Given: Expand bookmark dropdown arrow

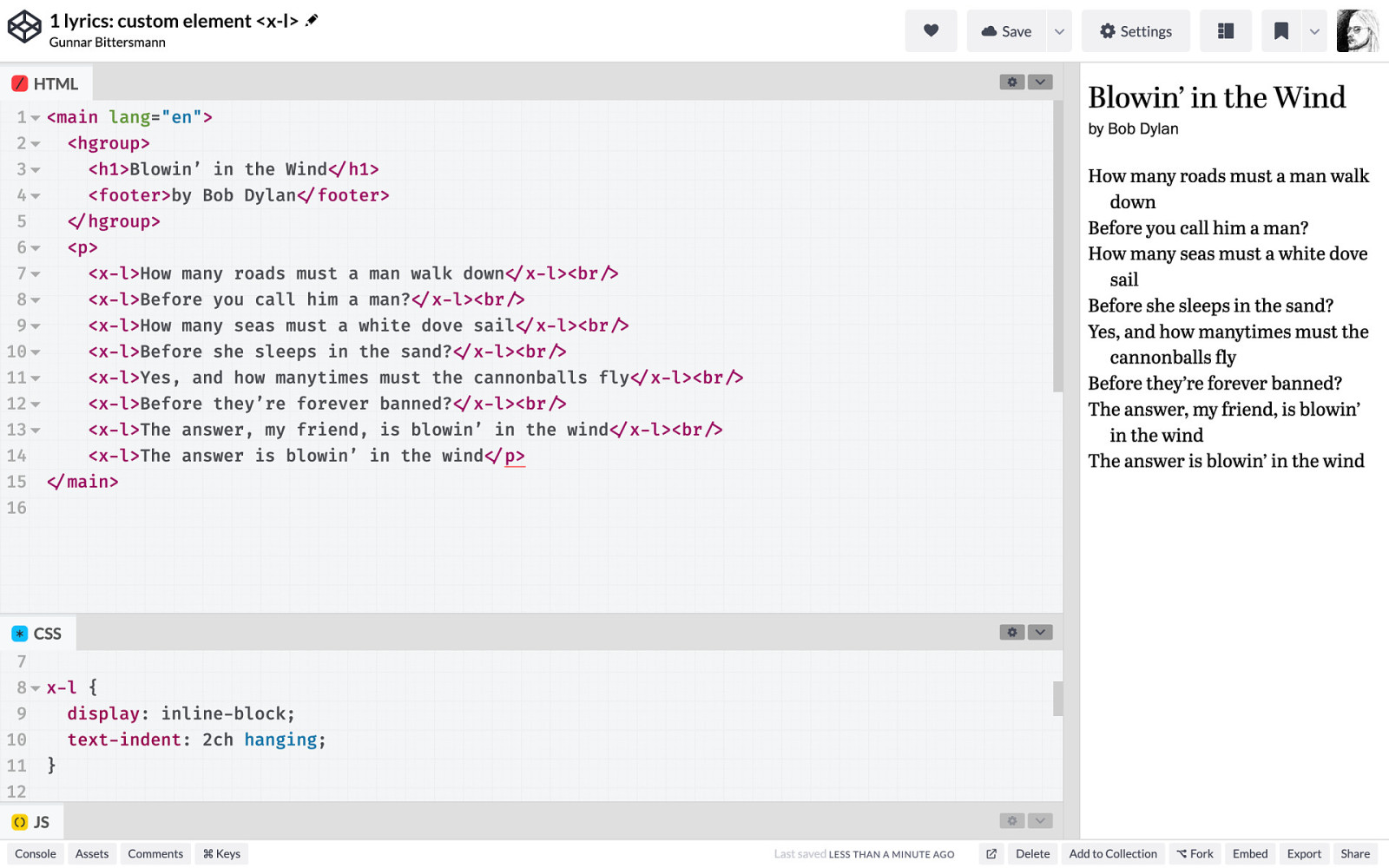Looking at the screenshot, I should (x=1314, y=31).
